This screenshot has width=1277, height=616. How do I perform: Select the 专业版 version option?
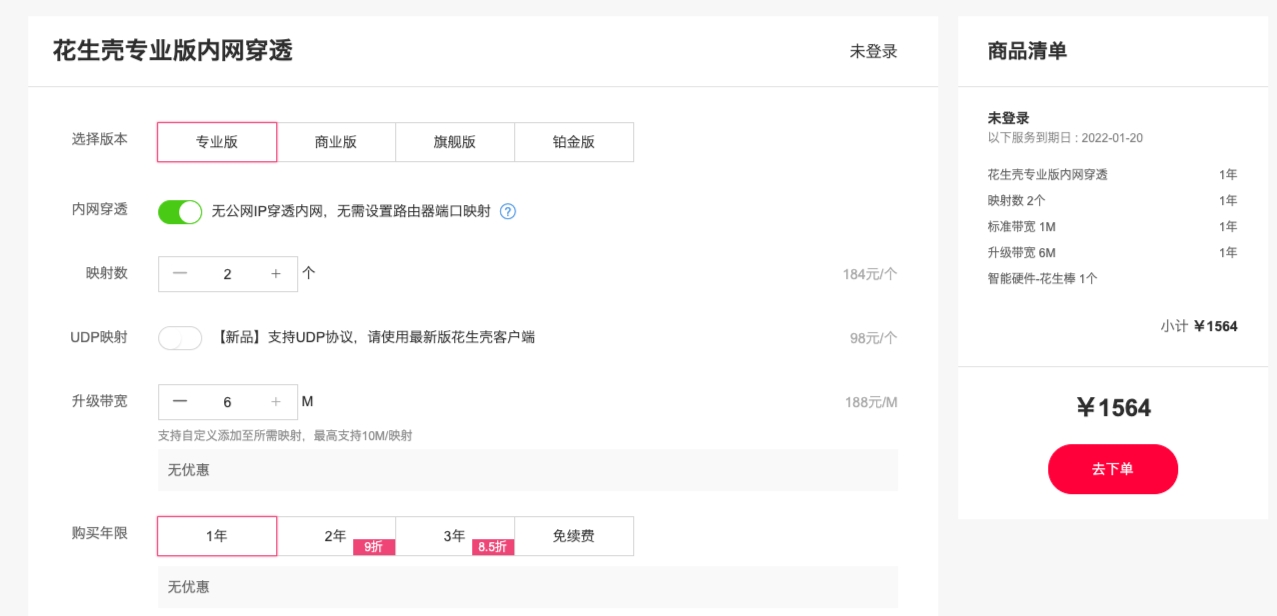(x=217, y=142)
